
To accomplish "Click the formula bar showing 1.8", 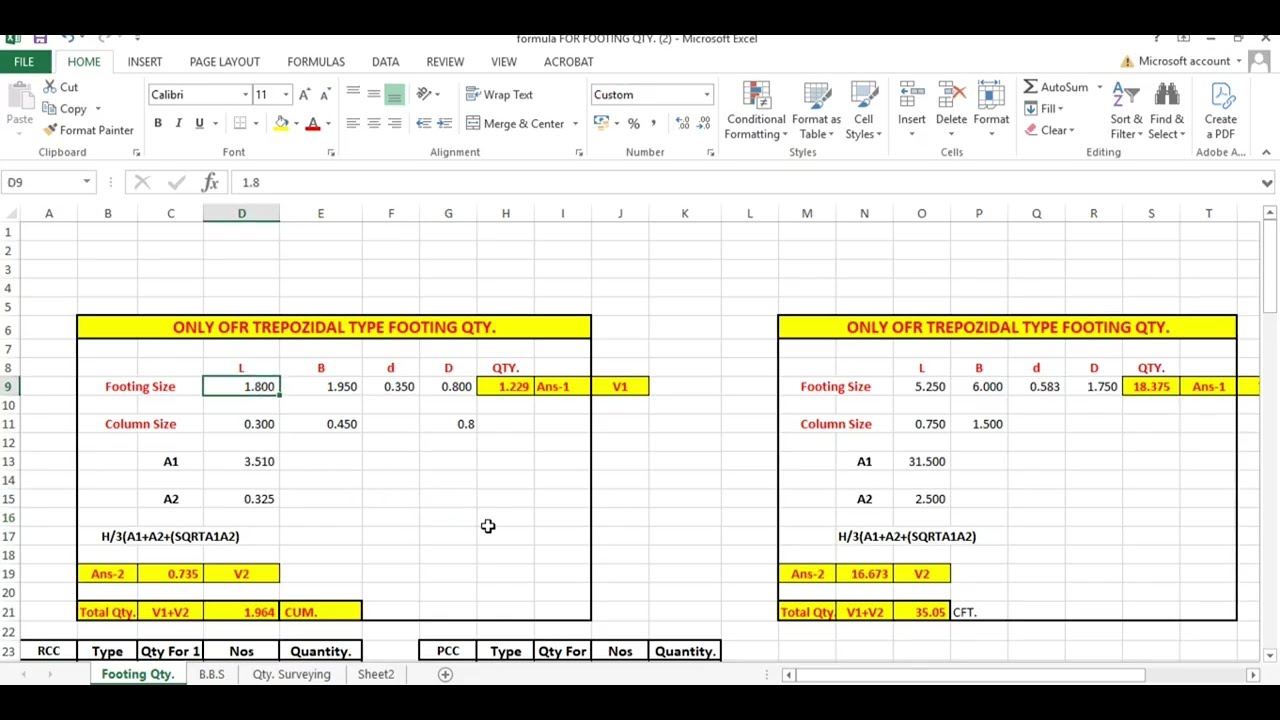I will [745, 182].
